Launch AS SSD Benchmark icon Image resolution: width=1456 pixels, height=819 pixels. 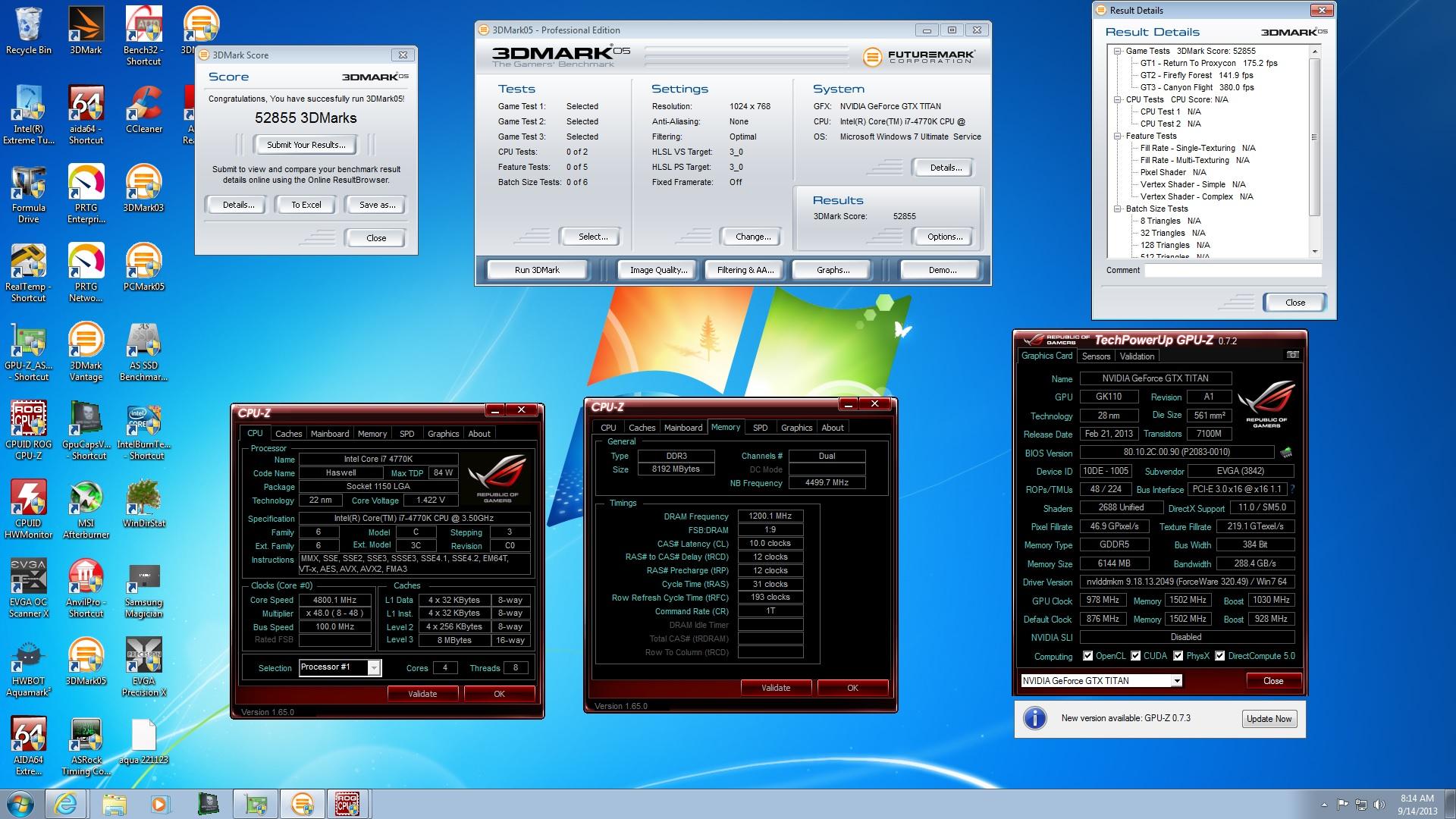click(x=143, y=351)
